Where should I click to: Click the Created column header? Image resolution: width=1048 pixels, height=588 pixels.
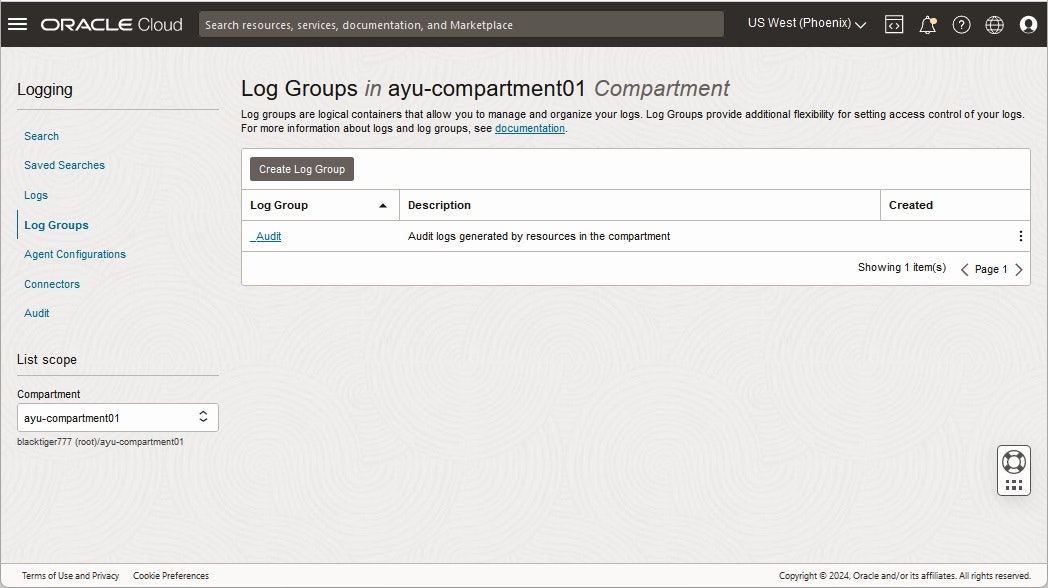tap(911, 205)
